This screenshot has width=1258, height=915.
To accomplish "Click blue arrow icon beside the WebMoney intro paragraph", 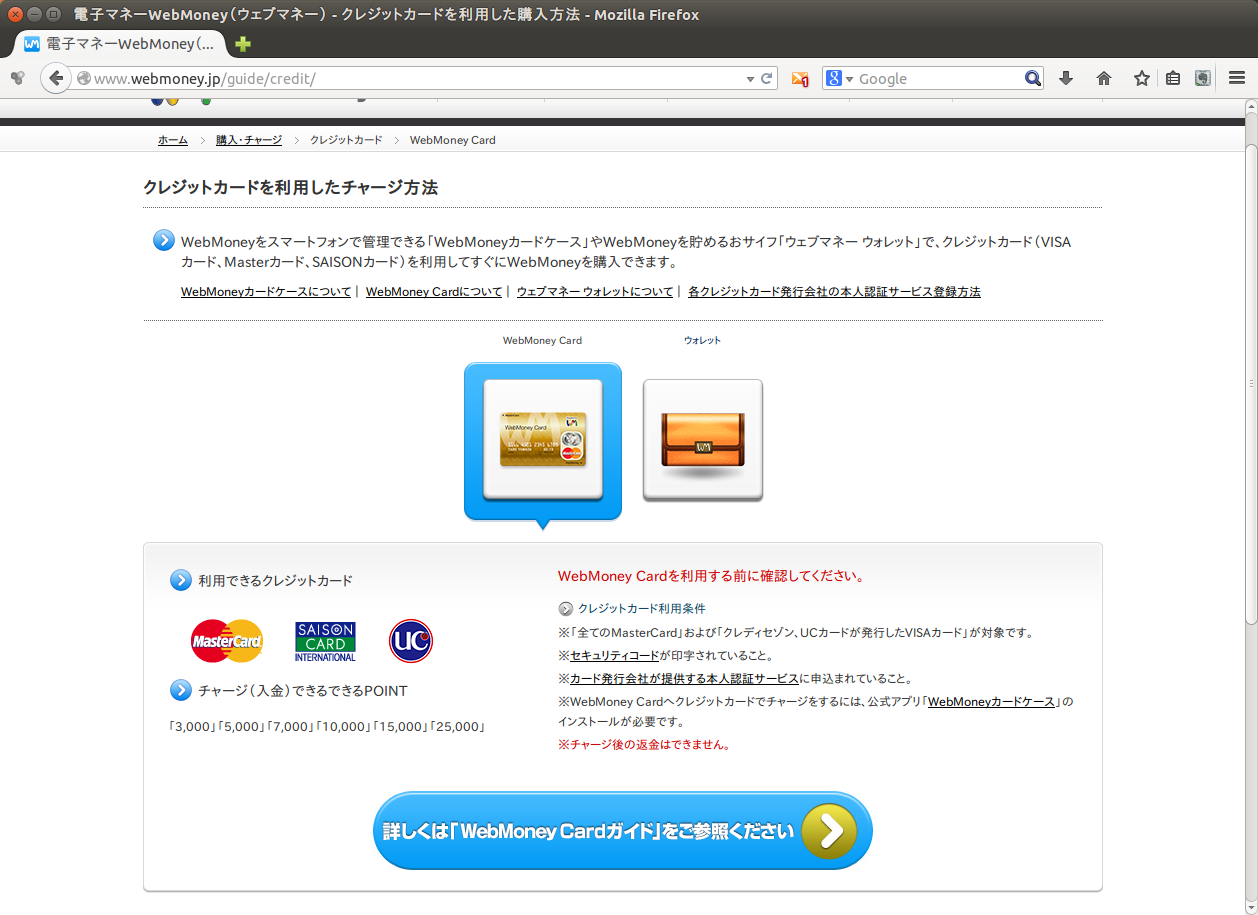I will pyautogui.click(x=163, y=241).
